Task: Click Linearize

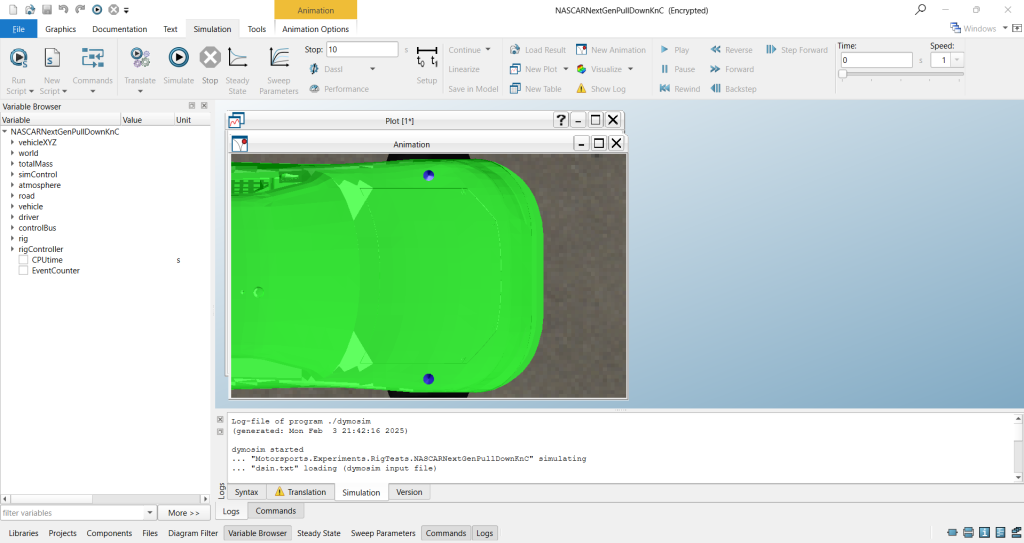Action: pos(464,69)
